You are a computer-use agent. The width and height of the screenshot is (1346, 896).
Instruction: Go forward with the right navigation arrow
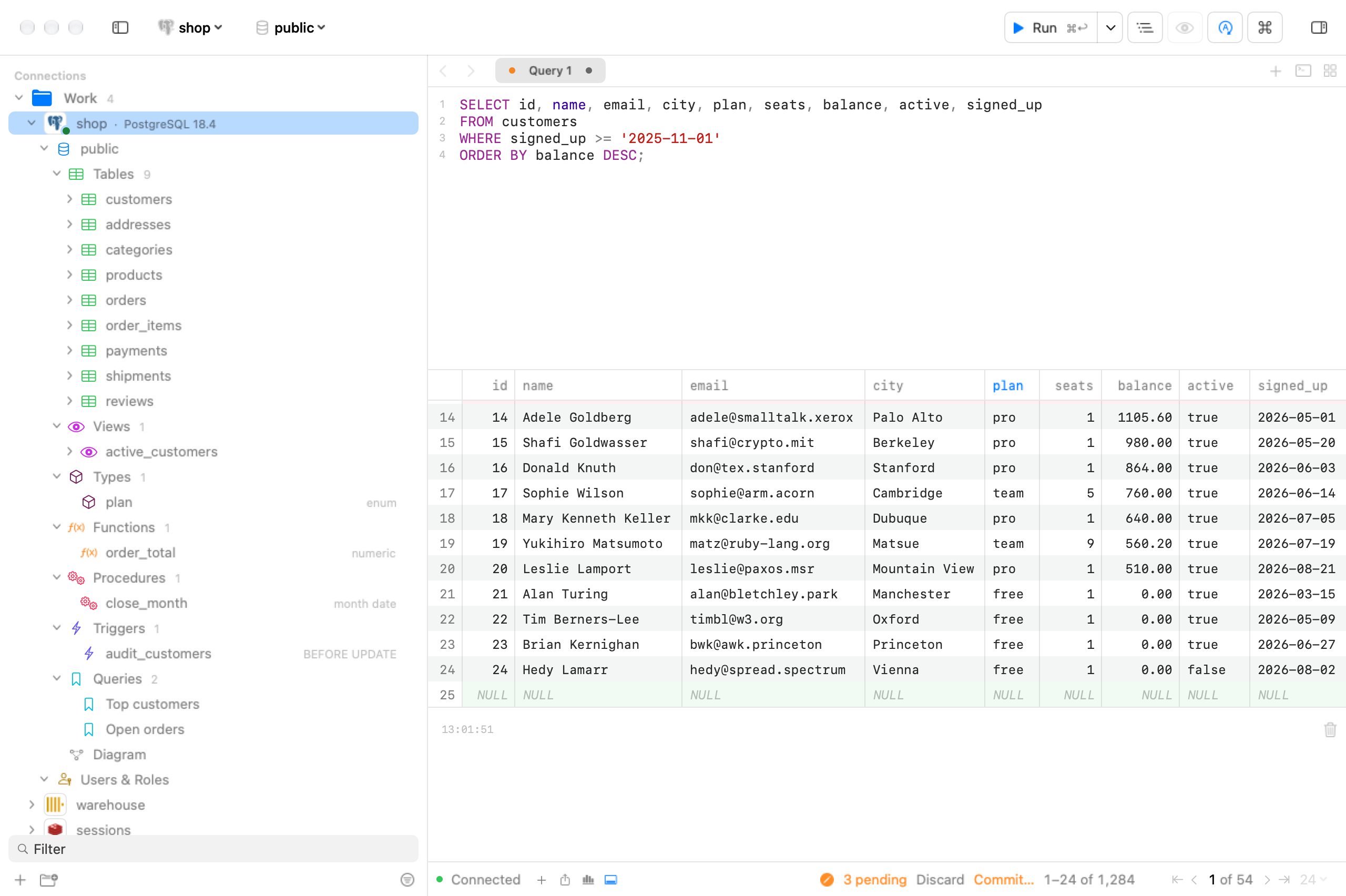point(471,71)
